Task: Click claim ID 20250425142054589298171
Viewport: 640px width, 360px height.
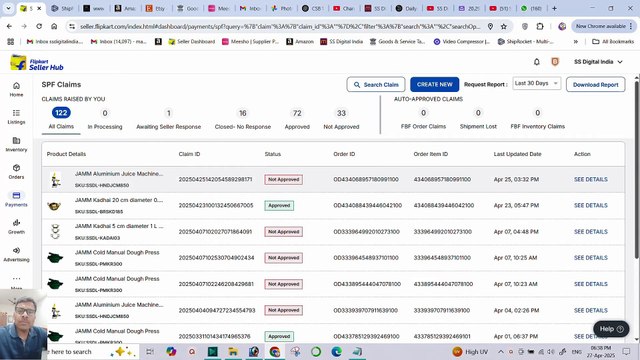Action: pyautogui.click(x=216, y=179)
